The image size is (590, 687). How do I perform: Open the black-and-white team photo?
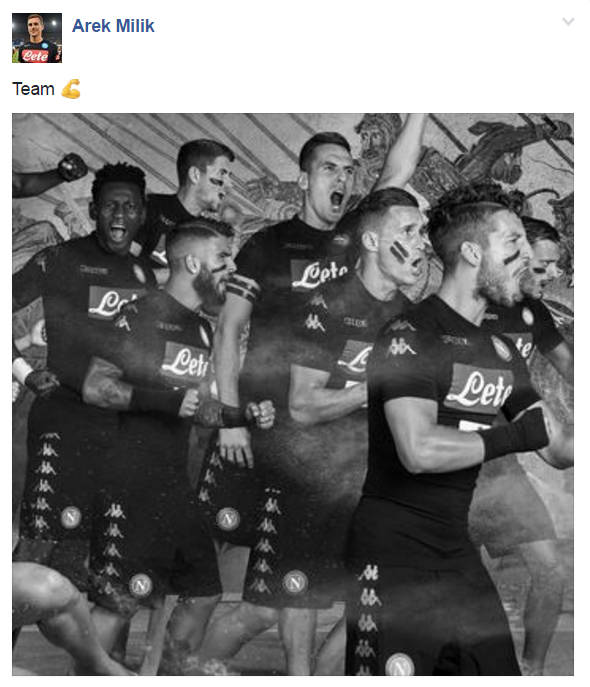[x=293, y=394]
